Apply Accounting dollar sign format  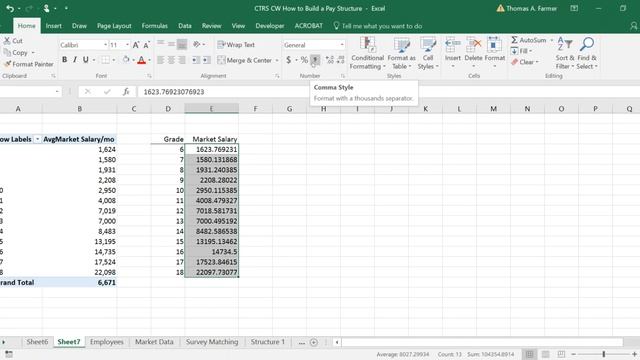[289, 60]
